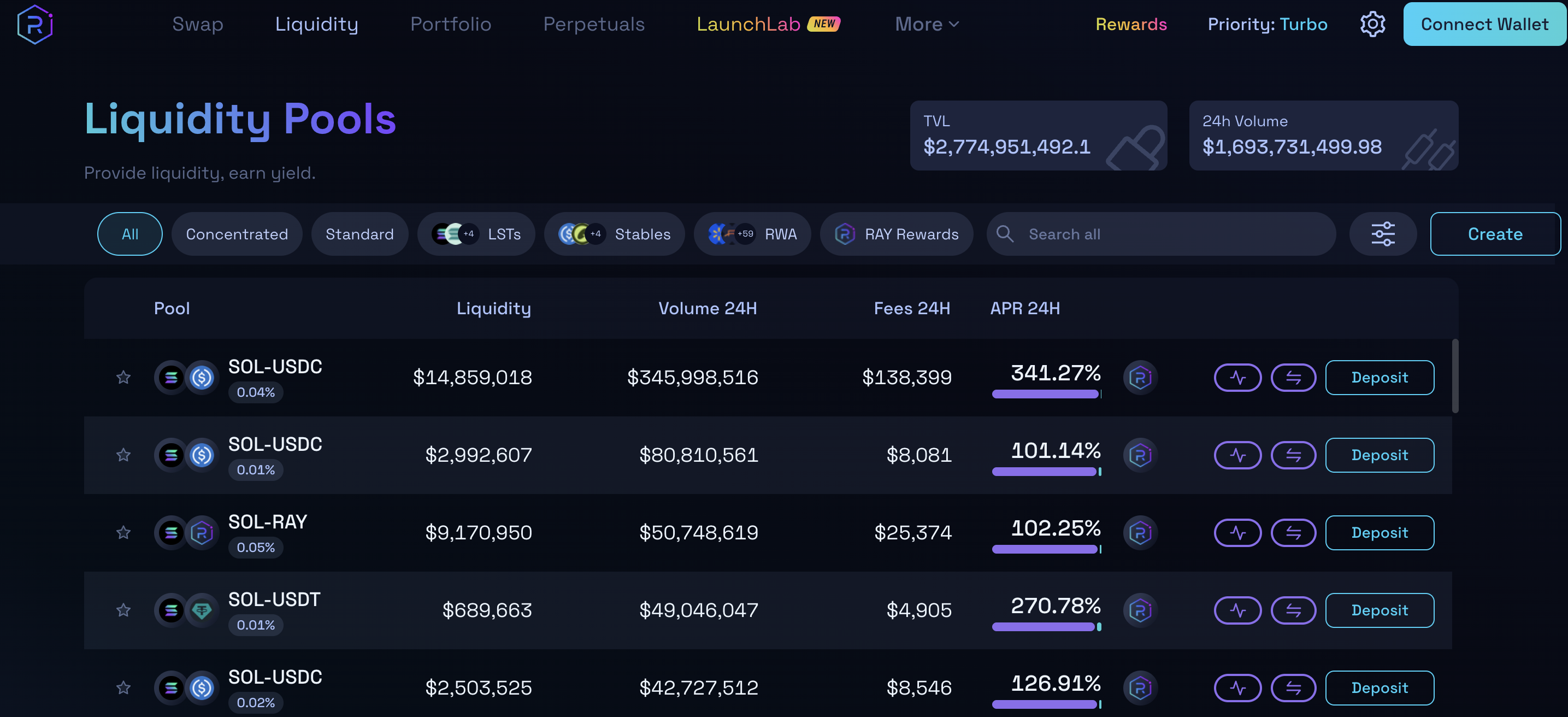Open LaunchLab NEW menu item
Screen dimensions: 1568x717
tap(768, 25)
